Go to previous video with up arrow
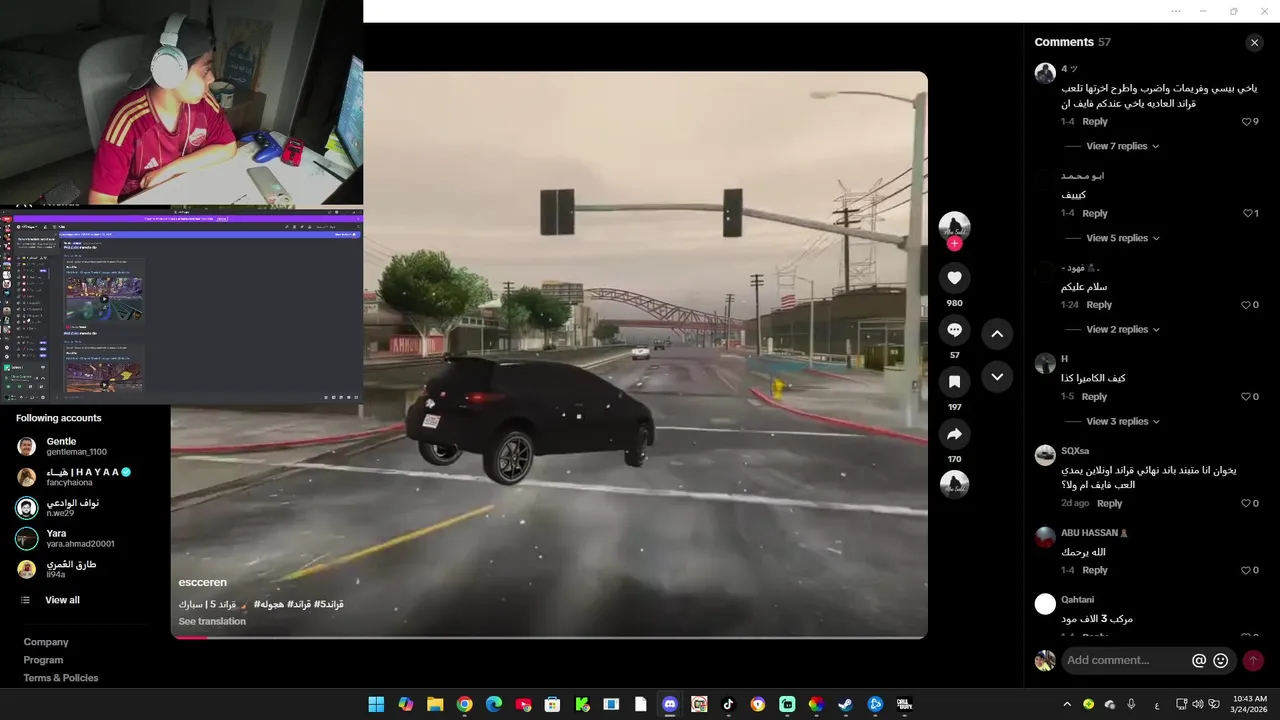Screen dimensions: 1280x720 point(997,334)
